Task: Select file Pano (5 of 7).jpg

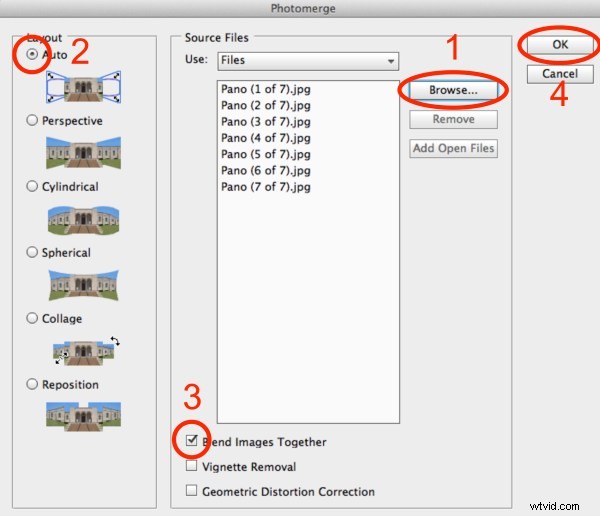Action: coord(266,154)
